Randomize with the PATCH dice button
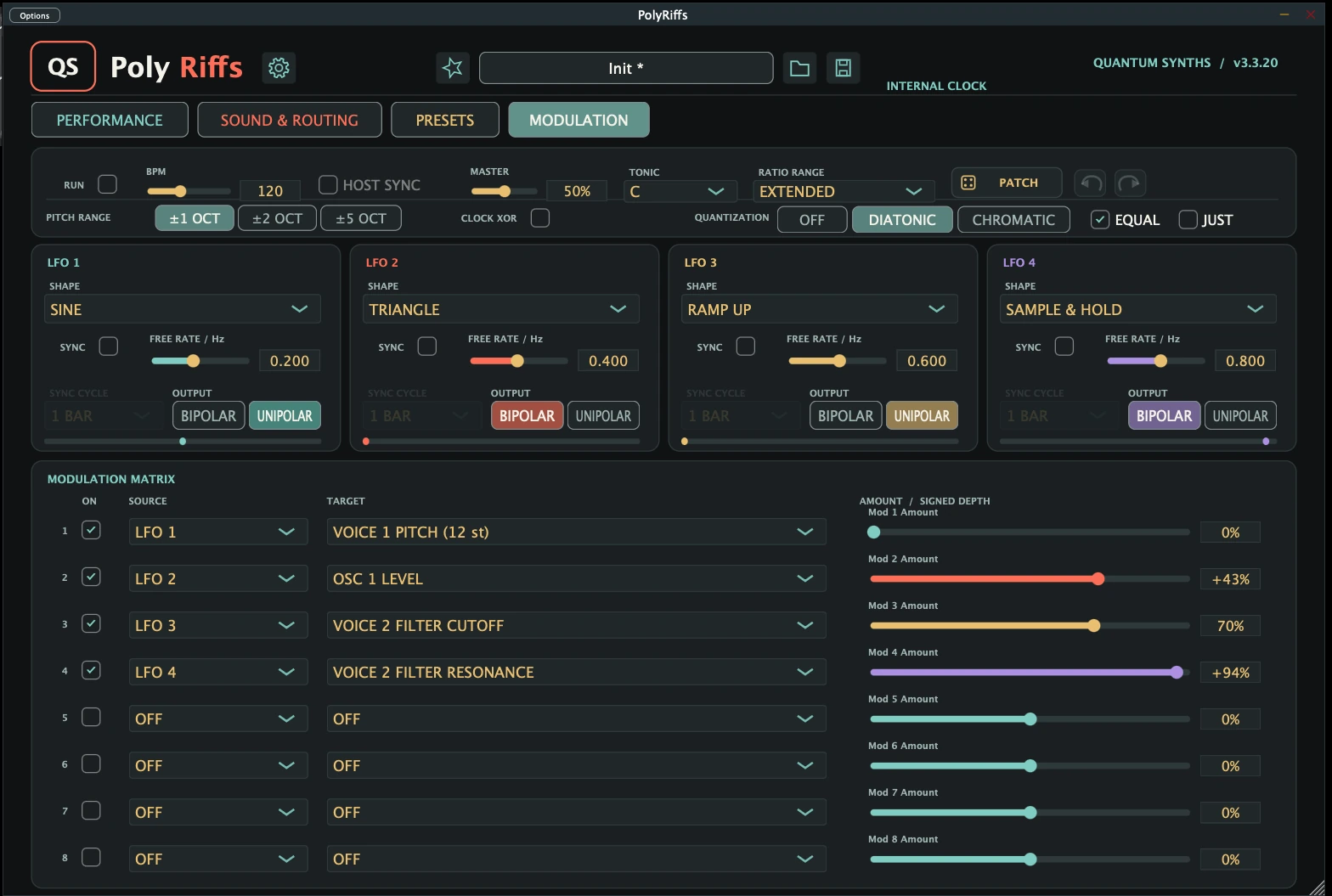 tap(1007, 183)
